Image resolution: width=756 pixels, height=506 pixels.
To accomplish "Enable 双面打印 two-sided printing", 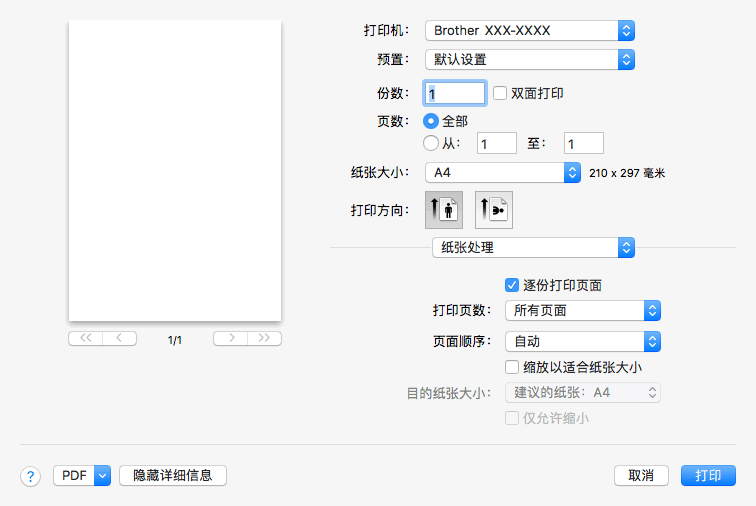I will coord(501,93).
